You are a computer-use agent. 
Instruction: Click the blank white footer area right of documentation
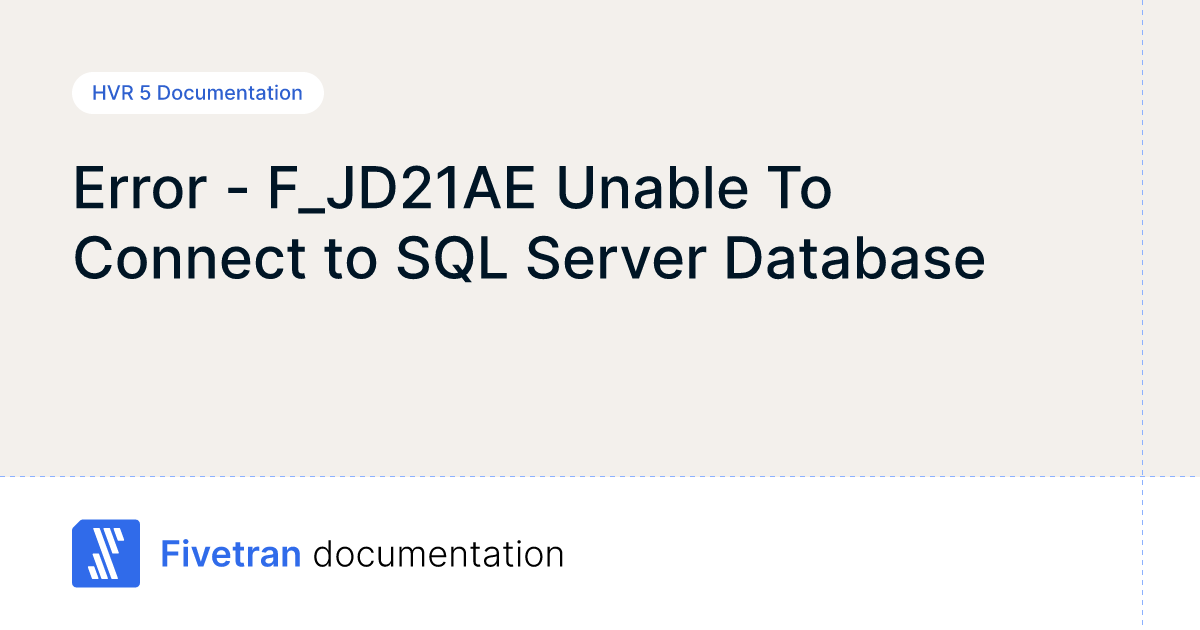(850, 554)
